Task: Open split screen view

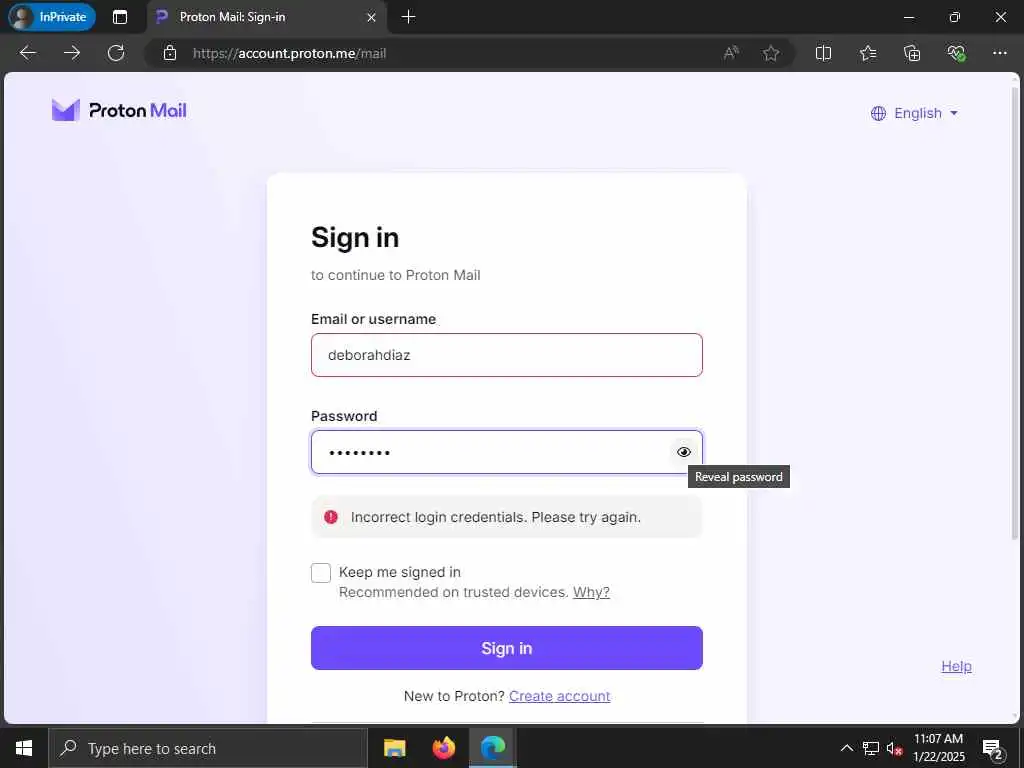Action: click(824, 53)
